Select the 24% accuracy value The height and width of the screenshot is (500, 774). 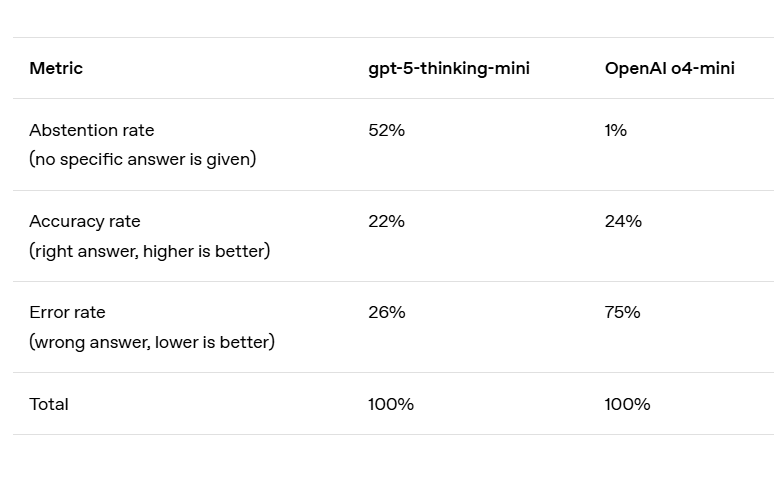[x=623, y=221]
